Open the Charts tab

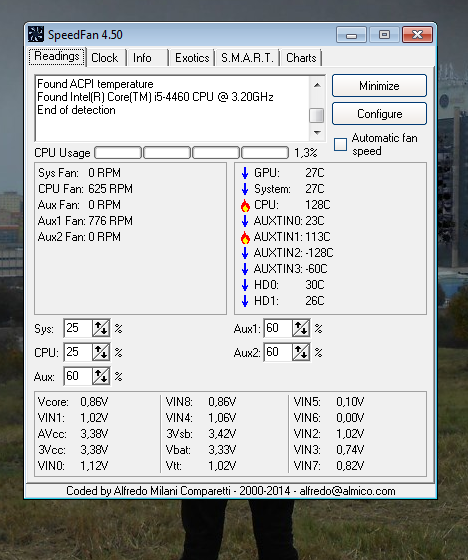pyautogui.click(x=301, y=58)
